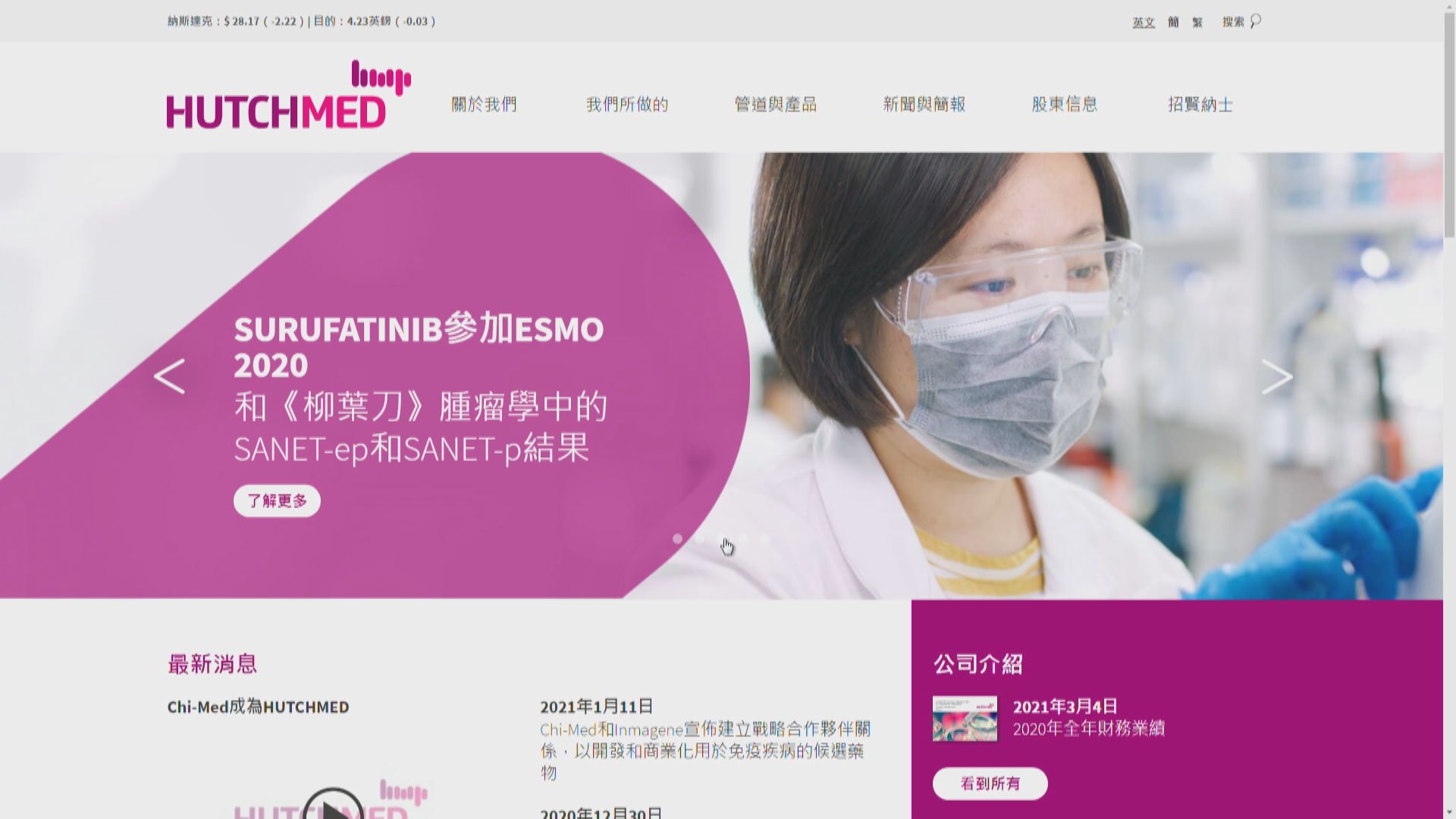Click the 看到所有 button
The image size is (1456, 819).
[990, 783]
